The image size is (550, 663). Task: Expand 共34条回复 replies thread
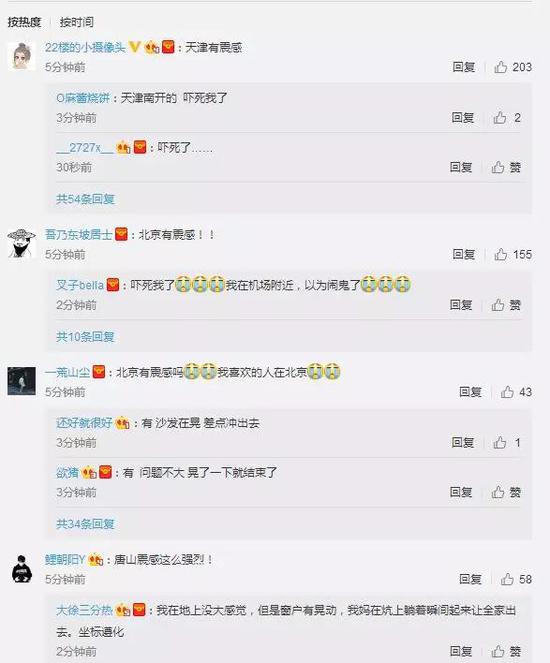85,524
